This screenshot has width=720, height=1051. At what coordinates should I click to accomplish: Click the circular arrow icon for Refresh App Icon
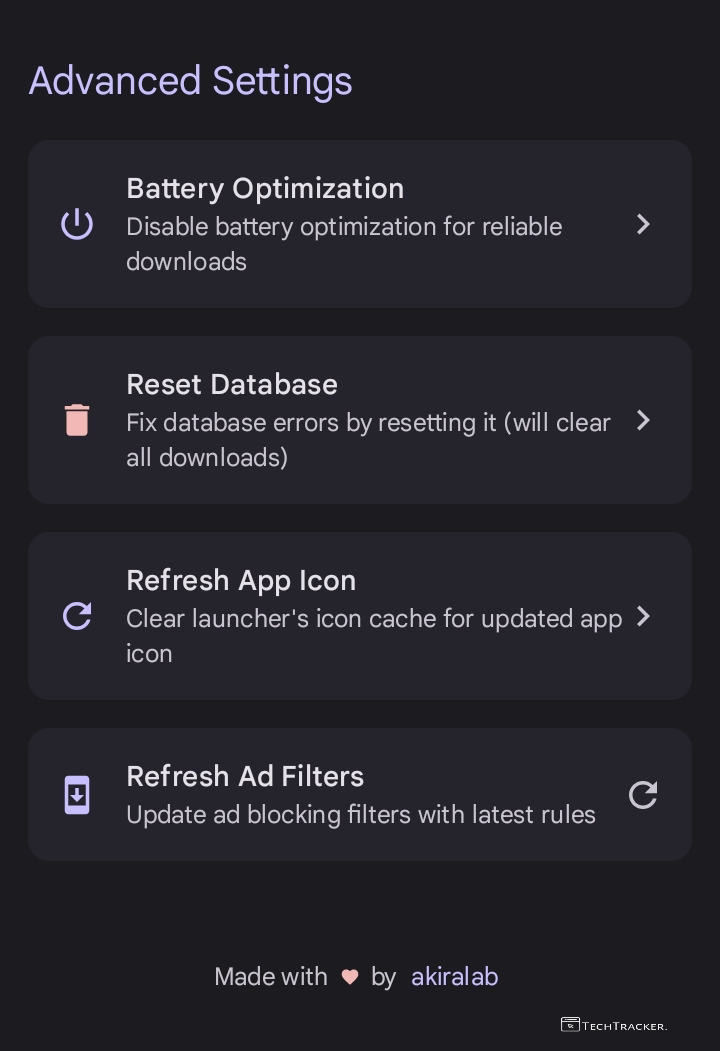(x=77, y=616)
